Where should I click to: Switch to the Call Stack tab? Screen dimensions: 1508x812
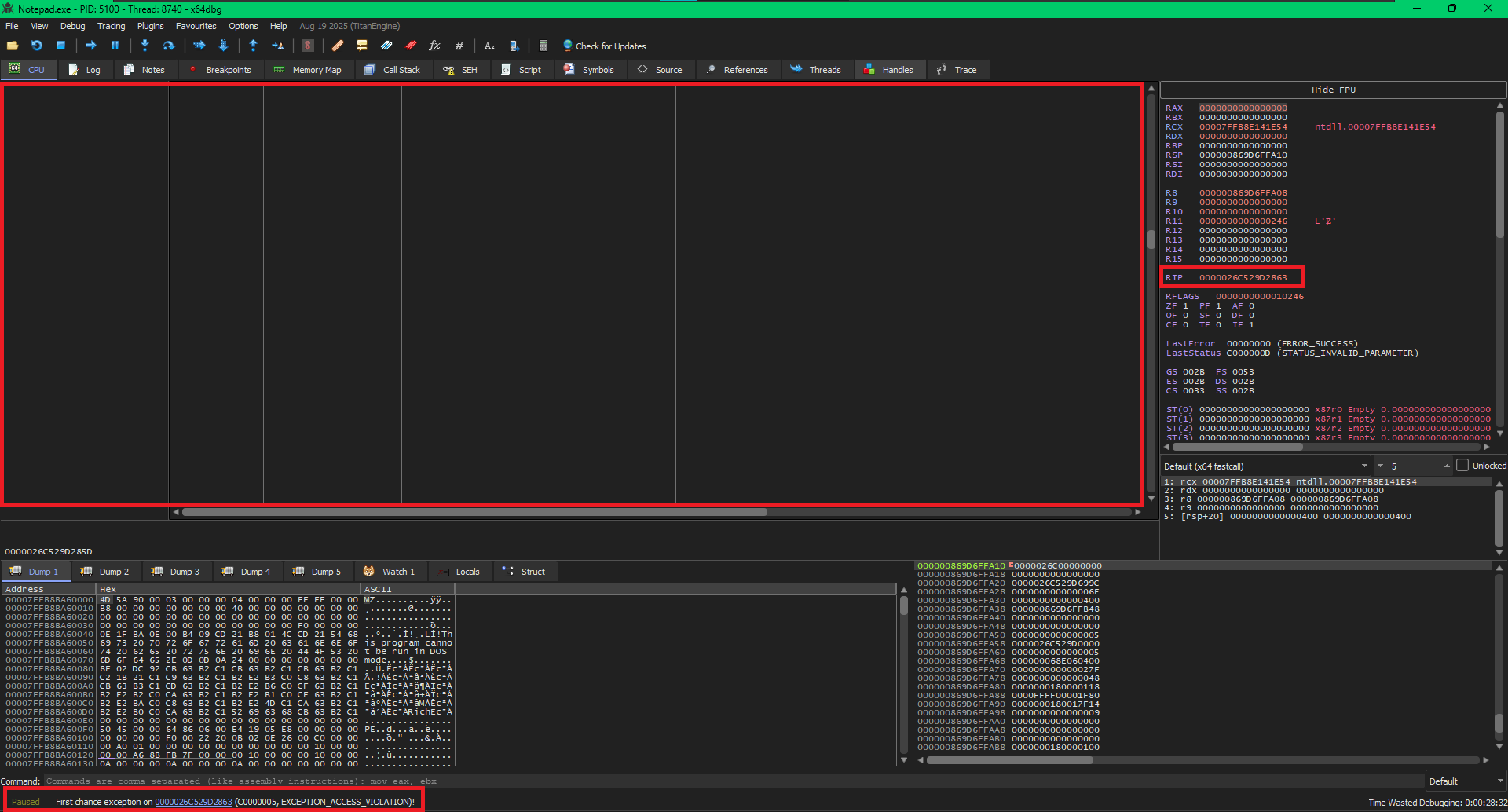(x=393, y=70)
